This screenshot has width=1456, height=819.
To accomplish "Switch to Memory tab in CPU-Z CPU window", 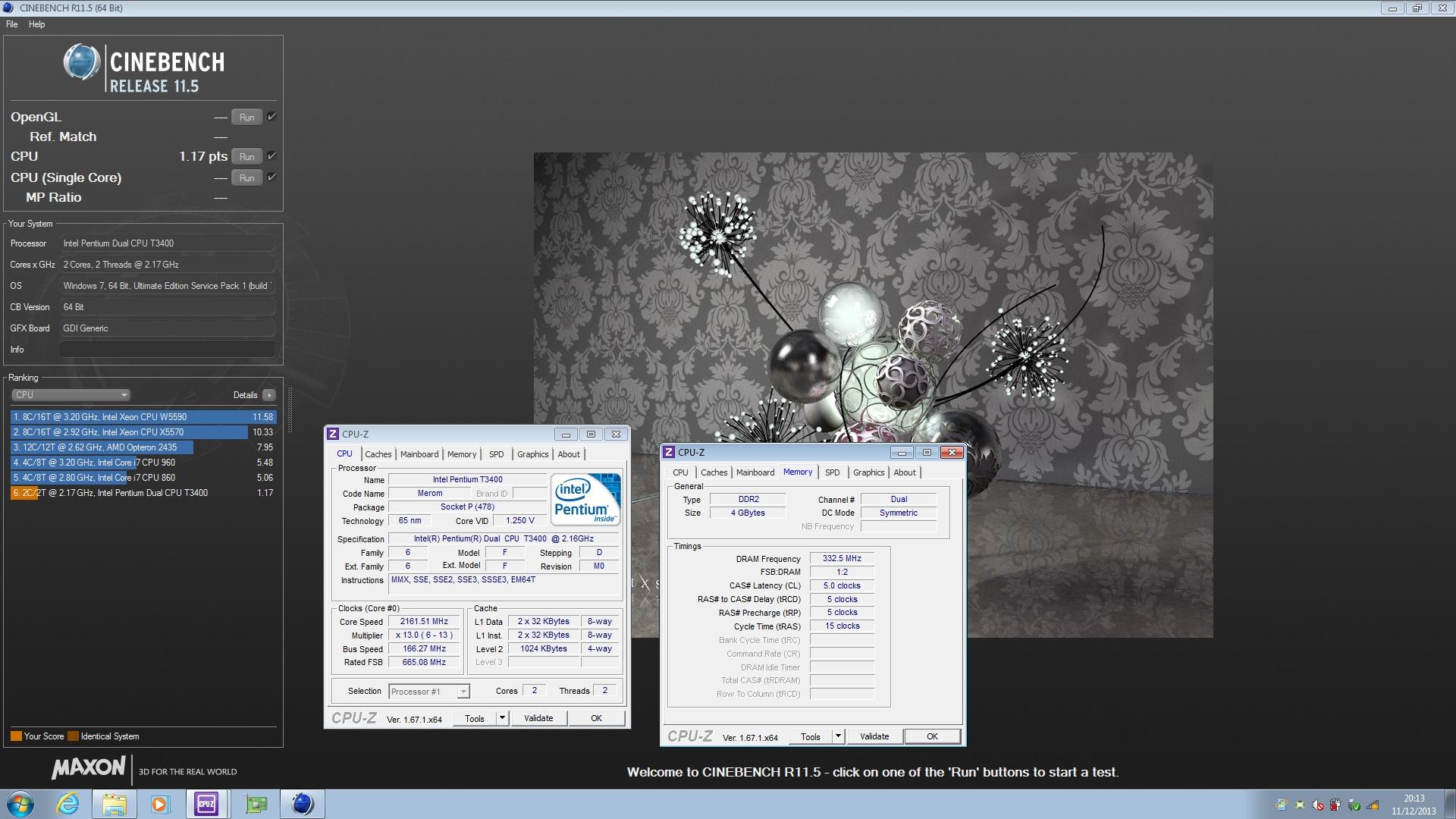I will (462, 454).
